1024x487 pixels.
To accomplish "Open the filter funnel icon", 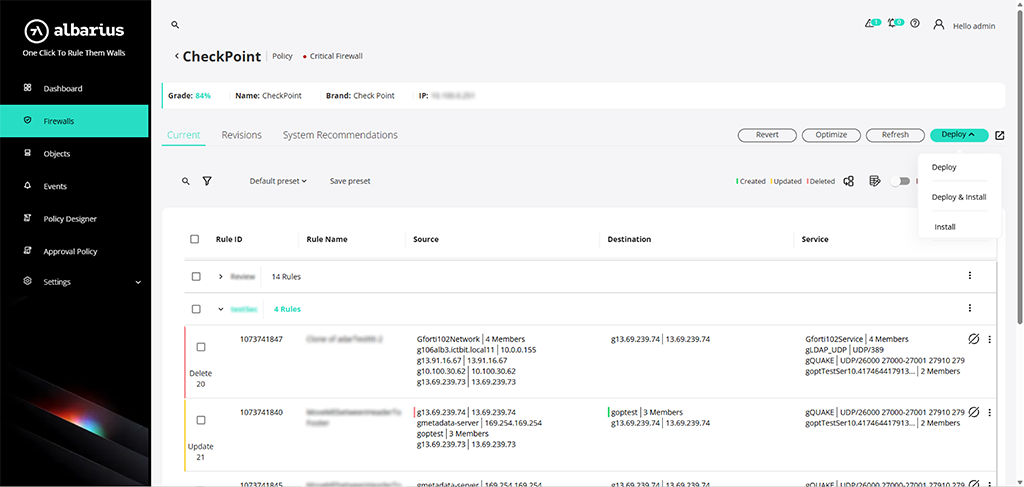I will (x=207, y=181).
